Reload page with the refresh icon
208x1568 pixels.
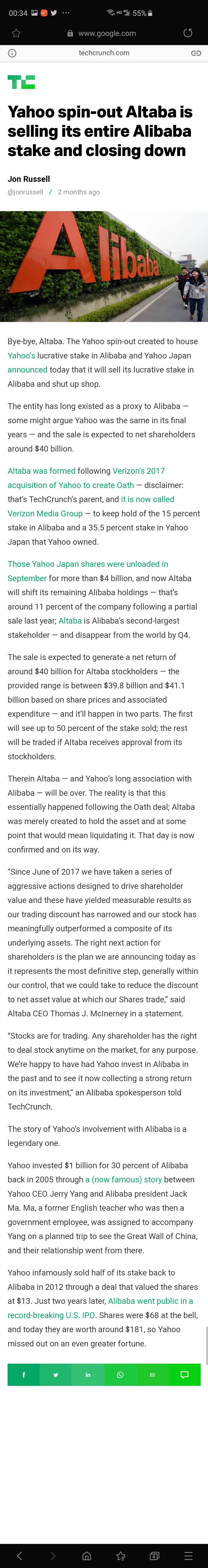tap(188, 33)
